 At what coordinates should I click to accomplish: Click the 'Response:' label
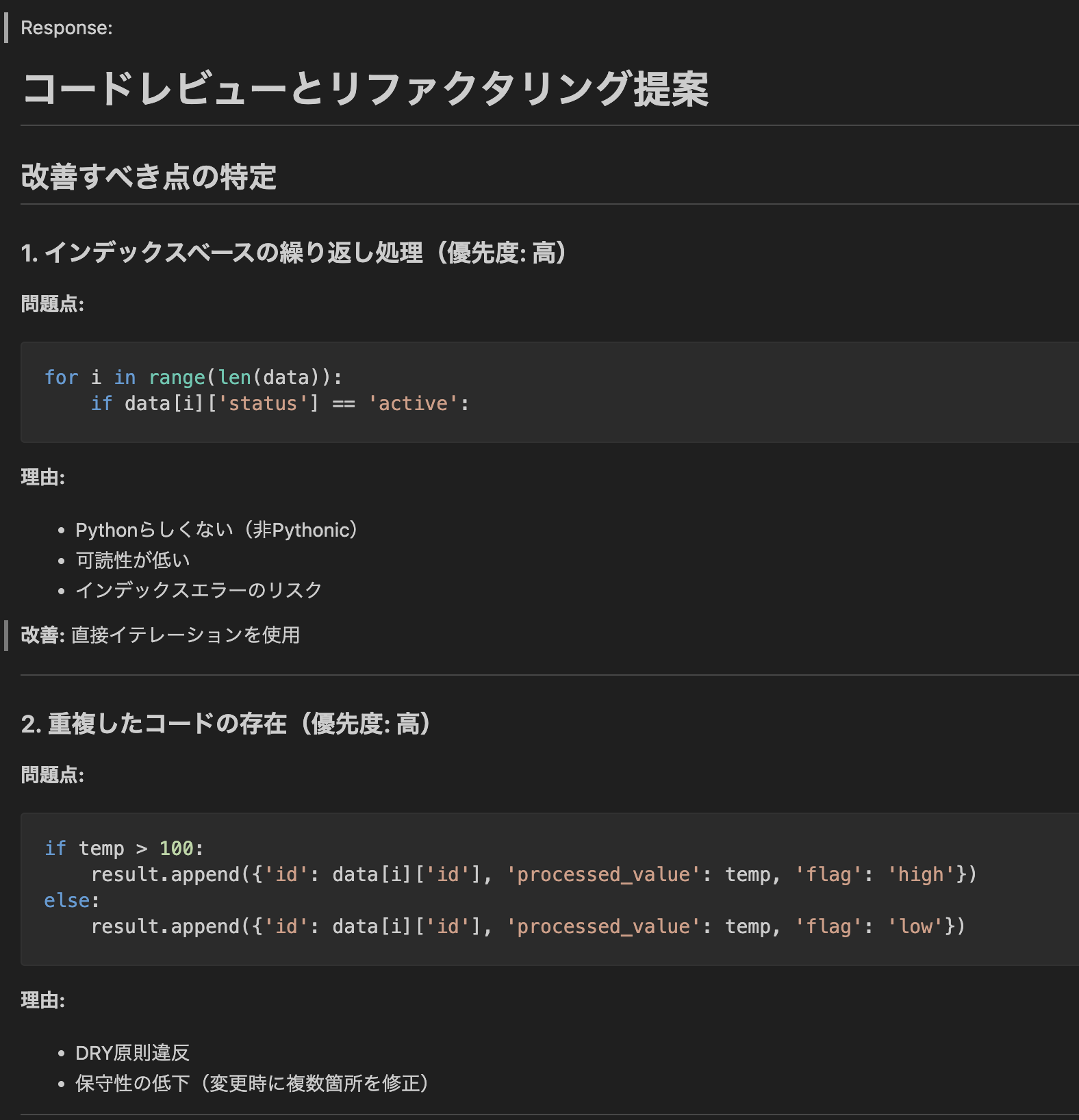66,28
